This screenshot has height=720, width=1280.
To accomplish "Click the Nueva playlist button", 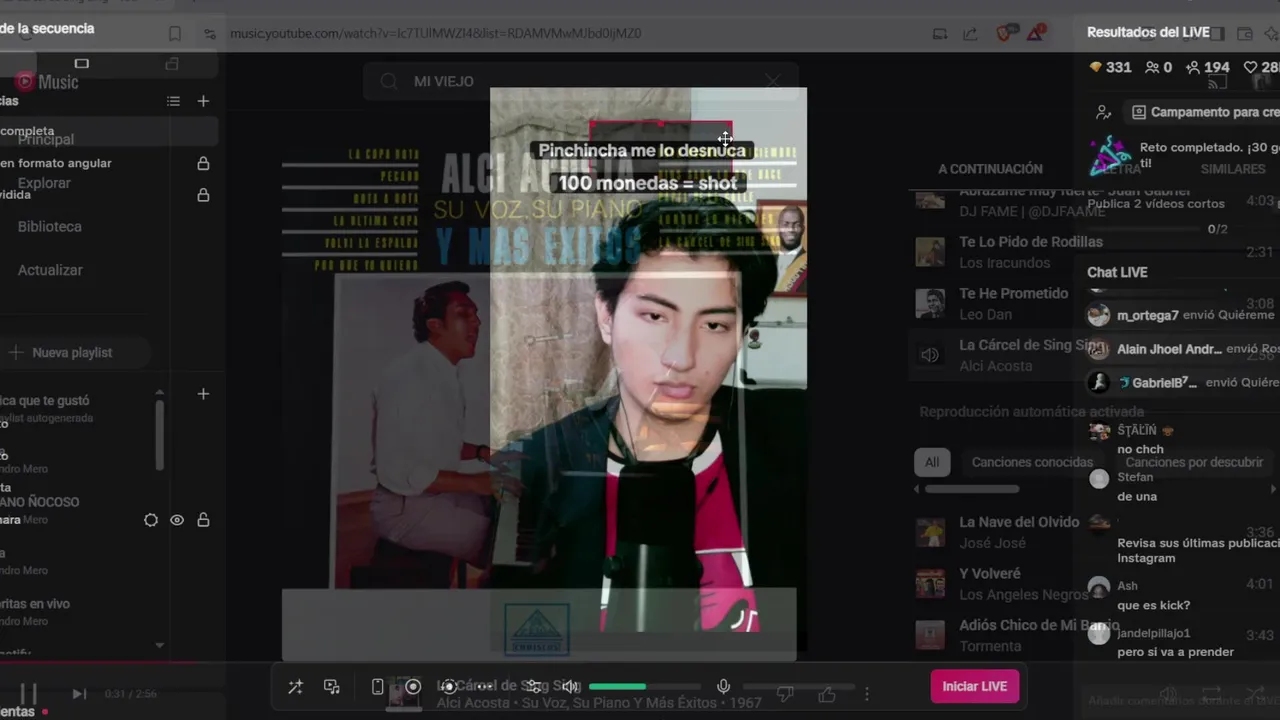I will tap(72, 352).
